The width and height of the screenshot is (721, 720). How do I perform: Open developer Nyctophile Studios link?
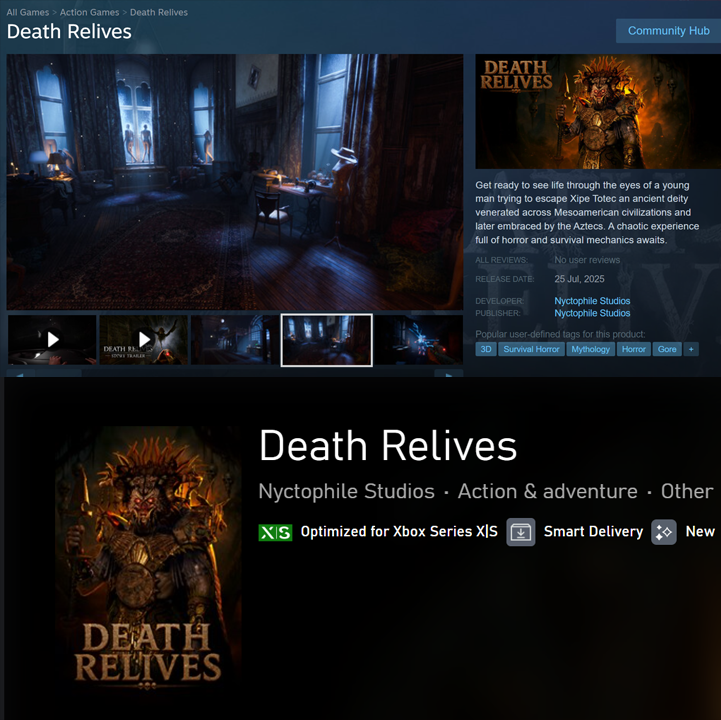click(x=592, y=301)
